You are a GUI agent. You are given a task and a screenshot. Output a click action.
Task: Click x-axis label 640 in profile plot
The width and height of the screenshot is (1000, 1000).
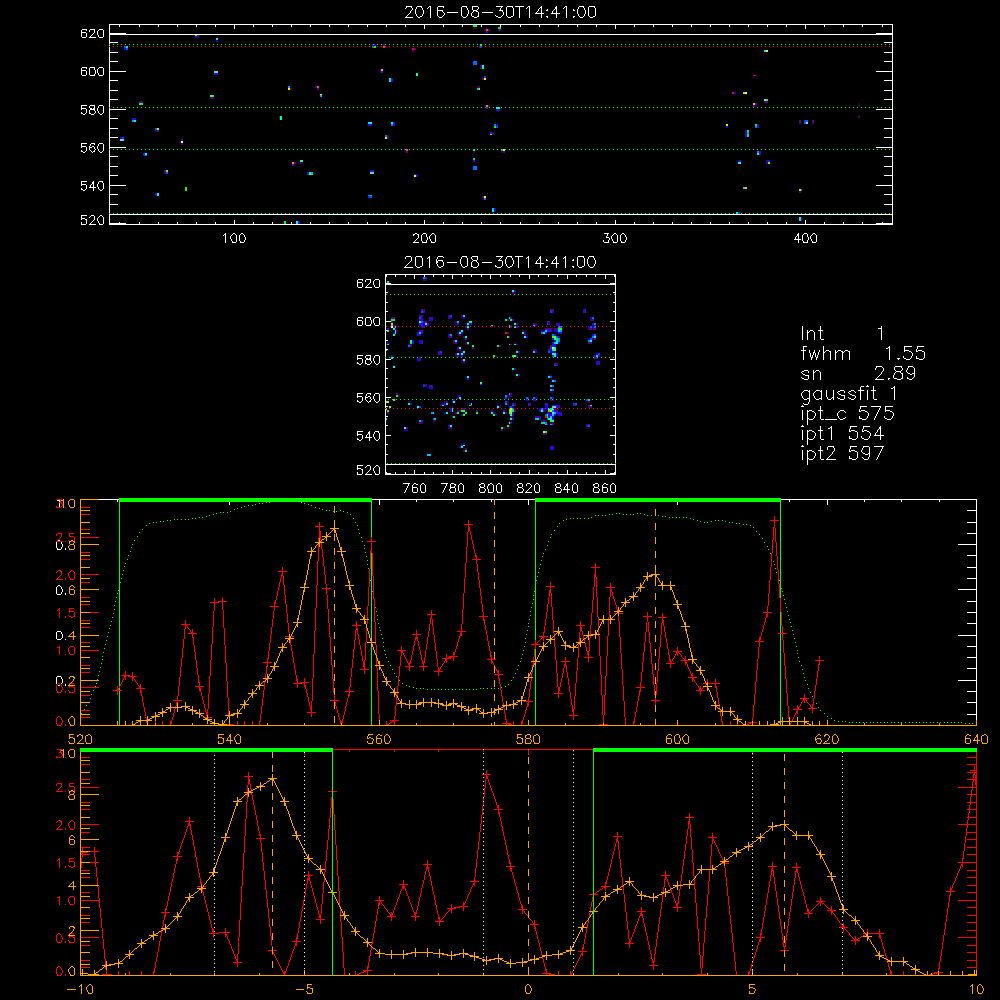click(x=976, y=740)
